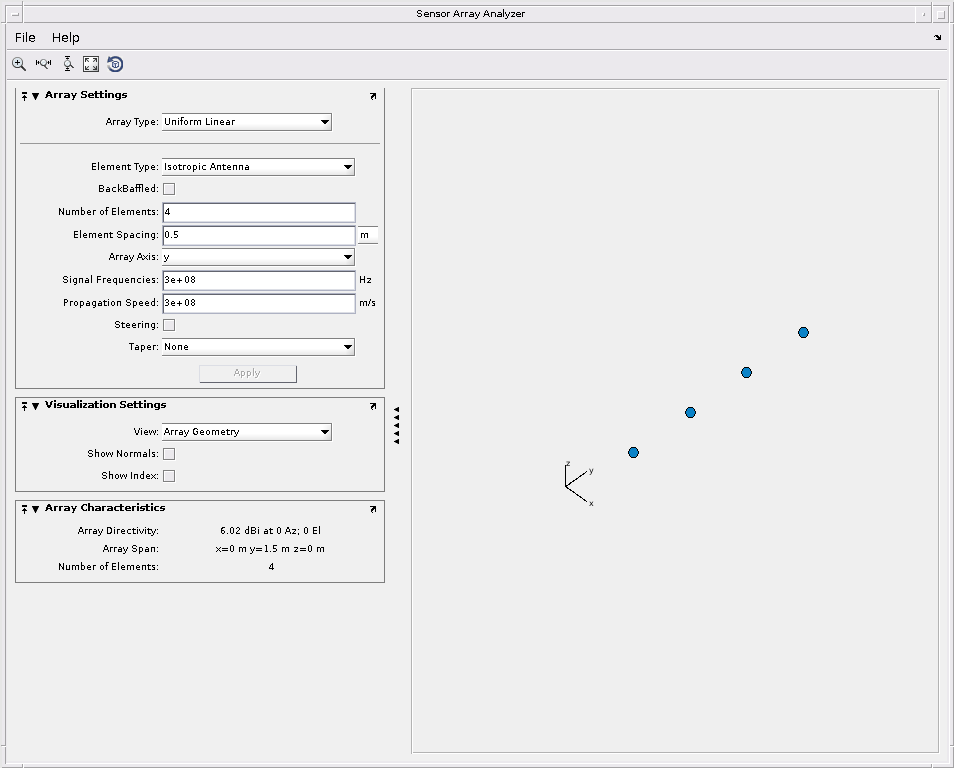Collapse the Array Characteristics panel
The image size is (954, 768).
35,509
